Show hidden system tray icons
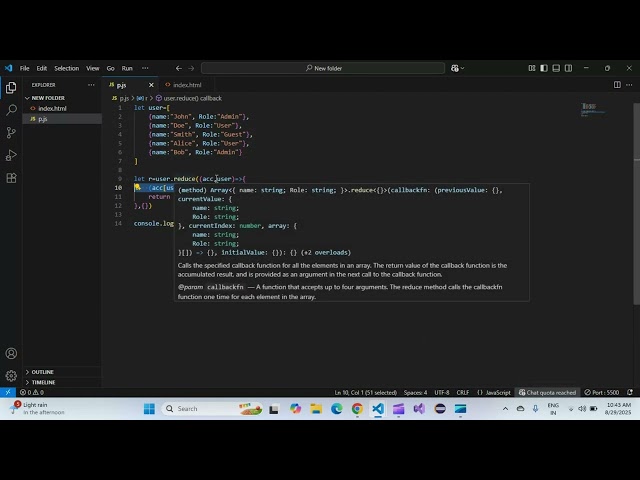This screenshot has height=480, width=640. coord(505,409)
